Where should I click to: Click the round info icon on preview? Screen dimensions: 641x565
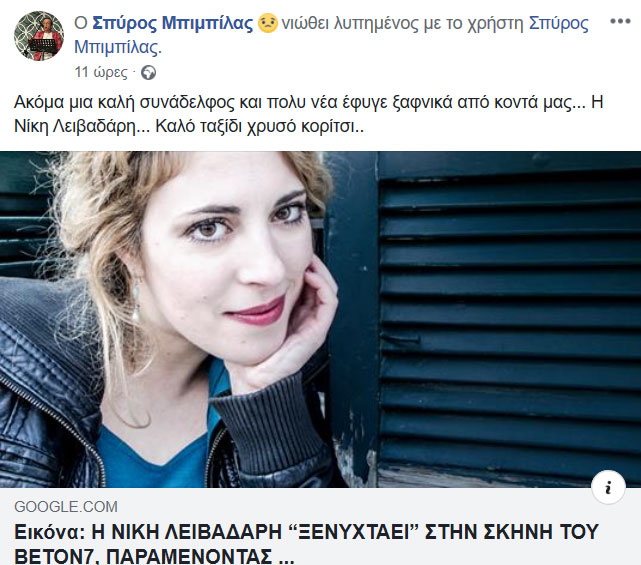click(x=608, y=487)
